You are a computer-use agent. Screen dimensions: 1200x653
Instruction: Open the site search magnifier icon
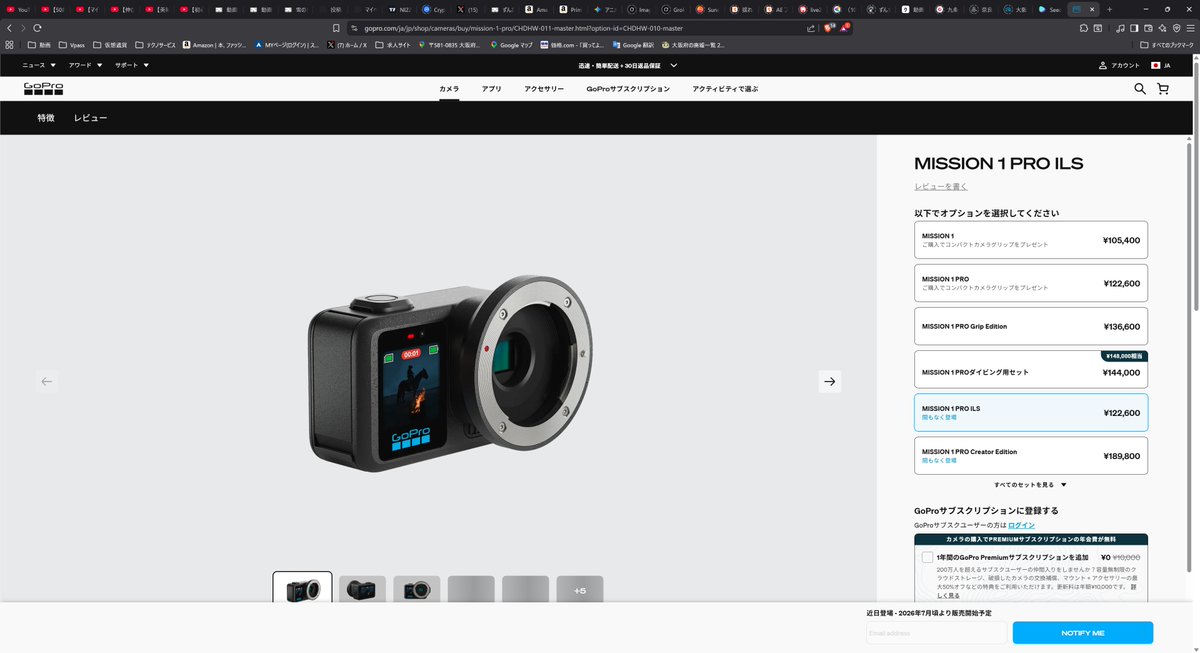(x=1140, y=89)
